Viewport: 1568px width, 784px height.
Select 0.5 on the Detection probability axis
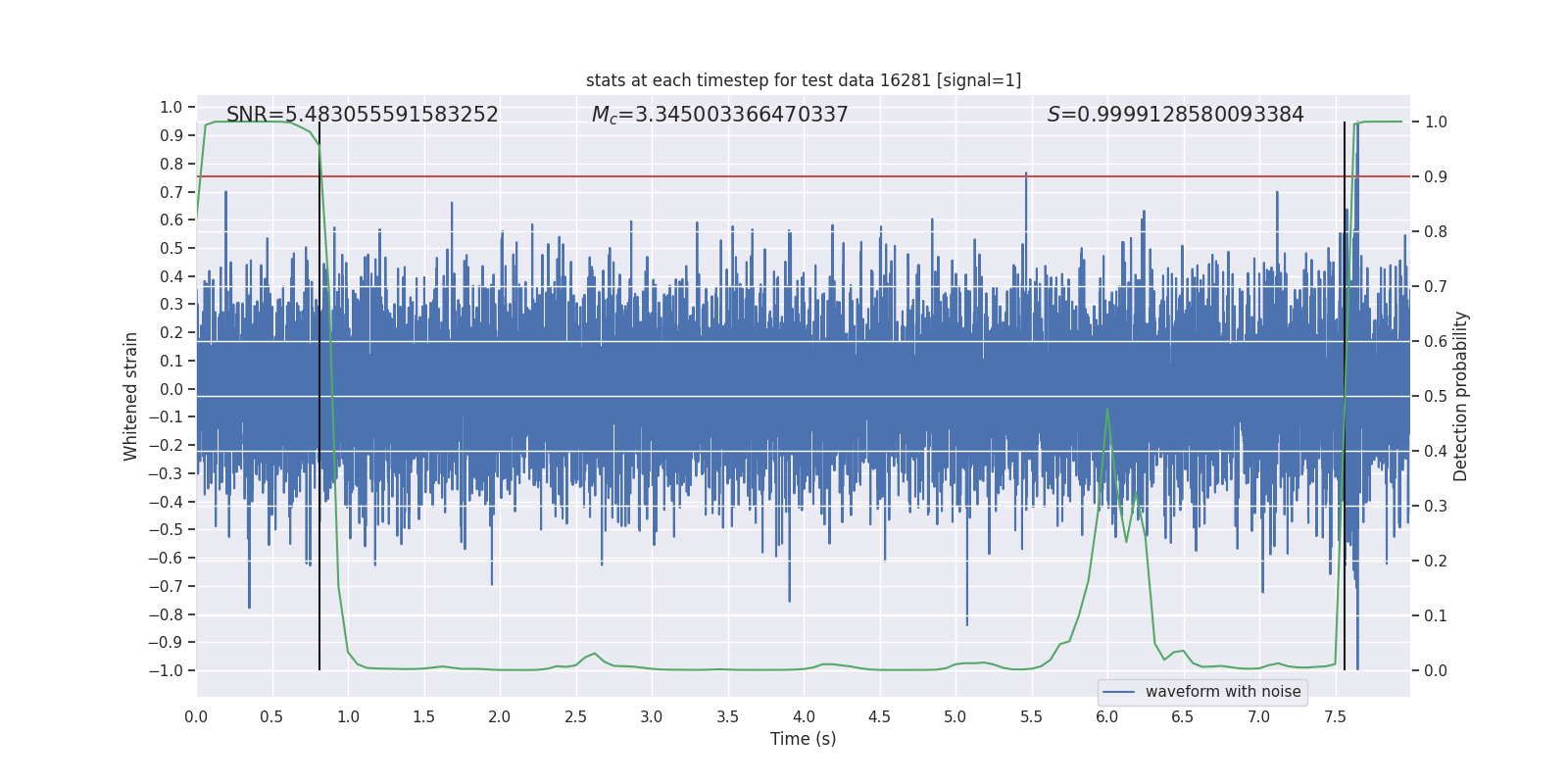(1436, 397)
